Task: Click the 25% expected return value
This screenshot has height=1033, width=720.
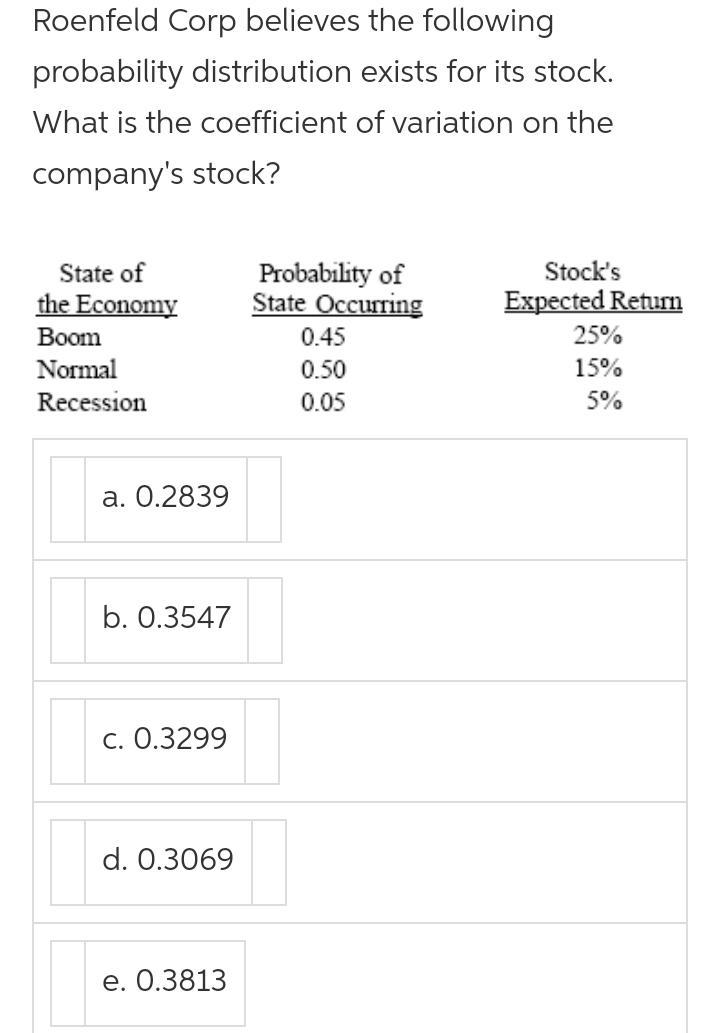Action: tap(598, 335)
